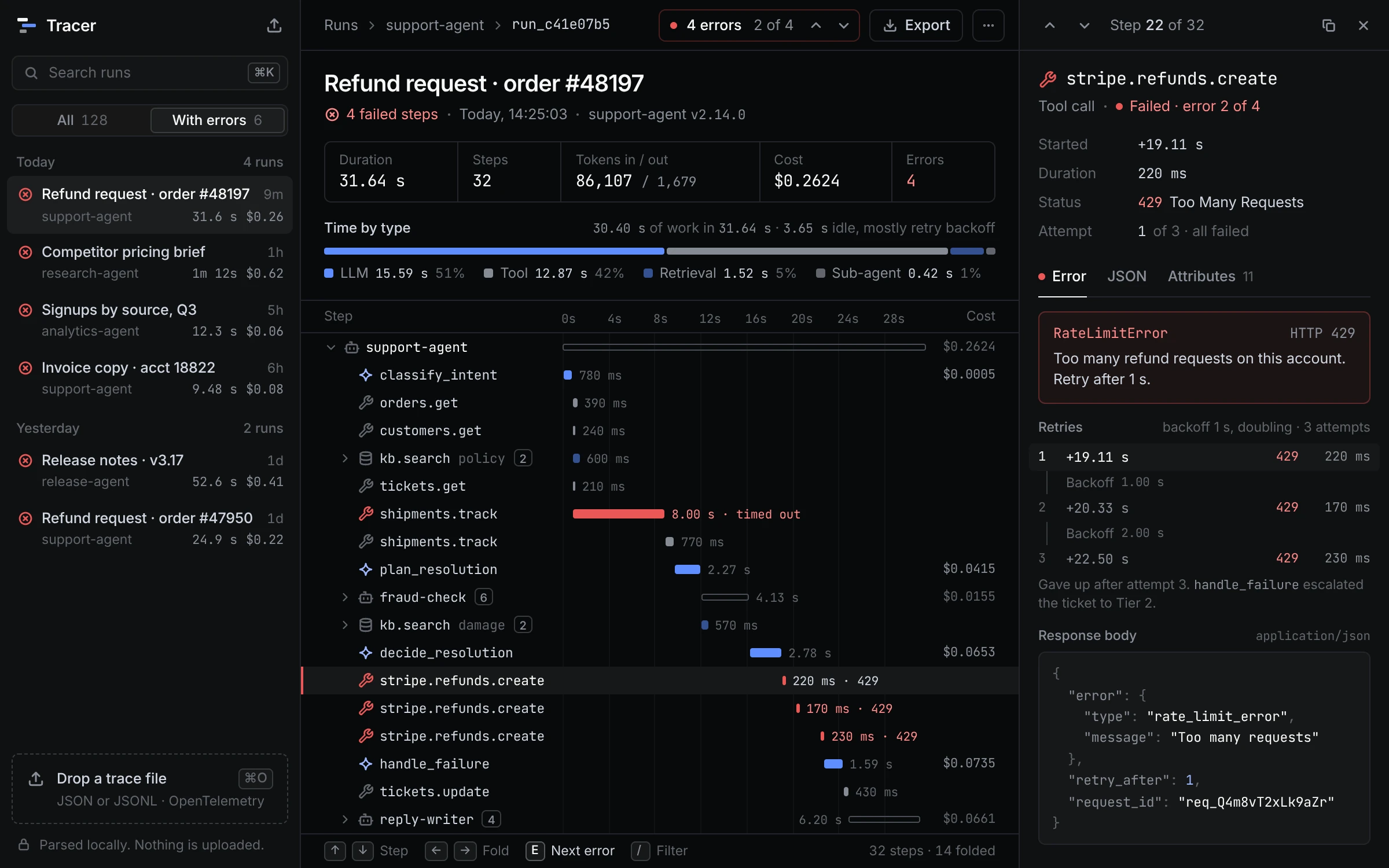Click the upload icon in drop trace area
The image size is (1389, 868).
point(36,779)
